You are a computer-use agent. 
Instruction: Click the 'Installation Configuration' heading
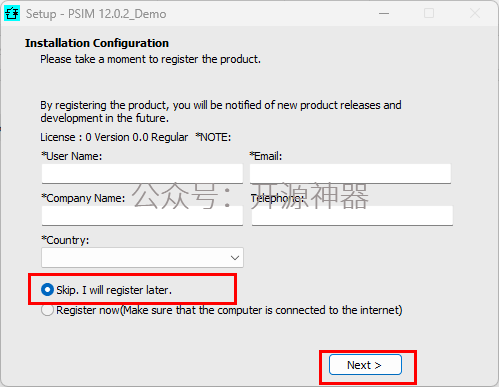[97, 43]
